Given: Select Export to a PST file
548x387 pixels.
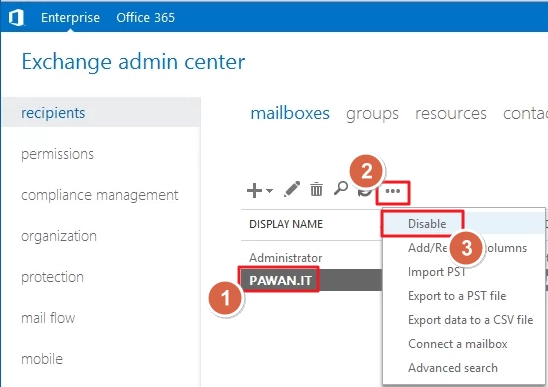Looking at the screenshot, I should [464, 296].
